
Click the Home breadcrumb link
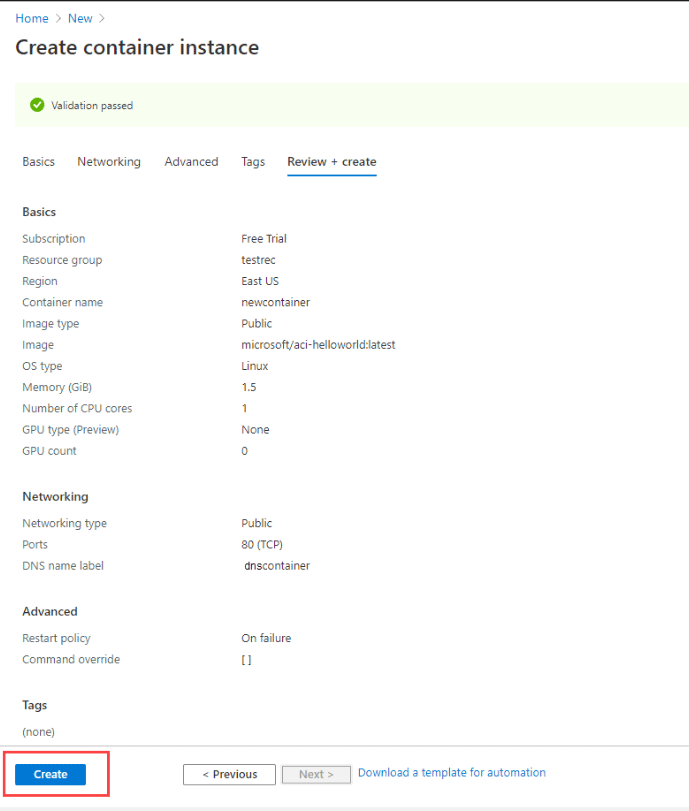point(31,18)
